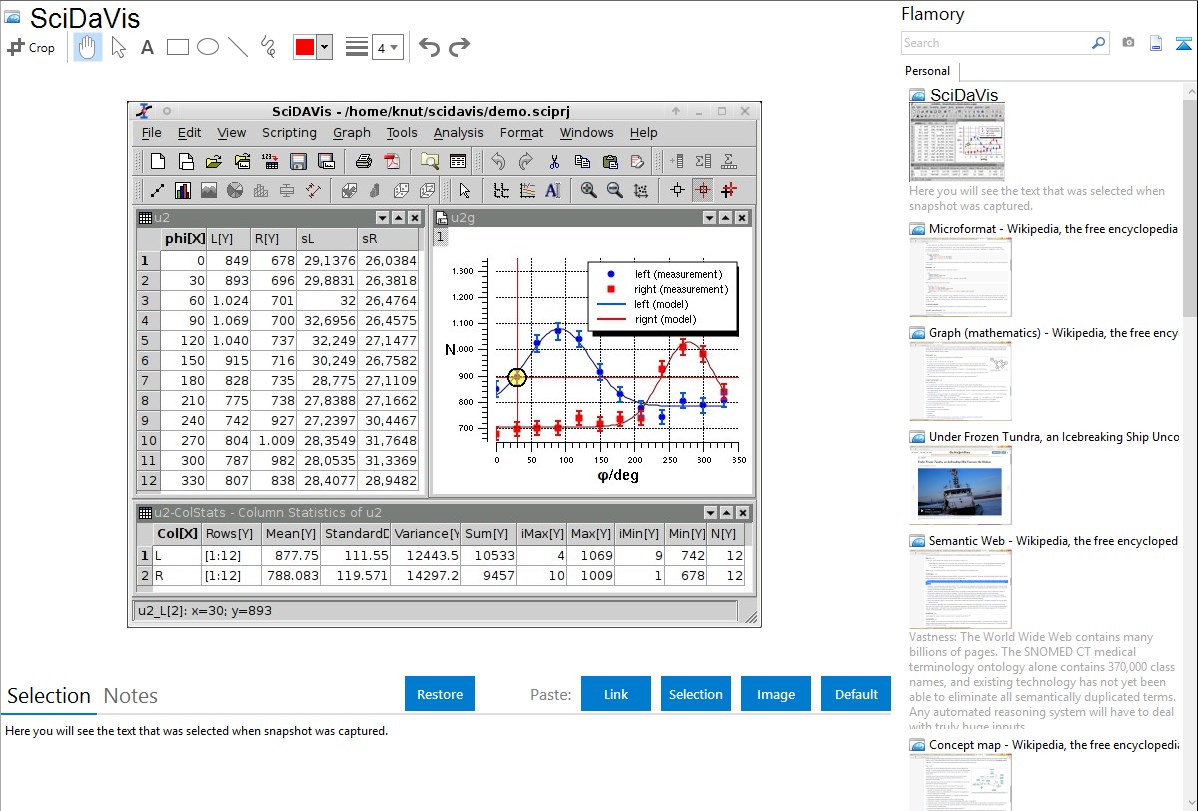
Task: Open the Windows menu in SciDAVis
Action: [x=586, y=133]
